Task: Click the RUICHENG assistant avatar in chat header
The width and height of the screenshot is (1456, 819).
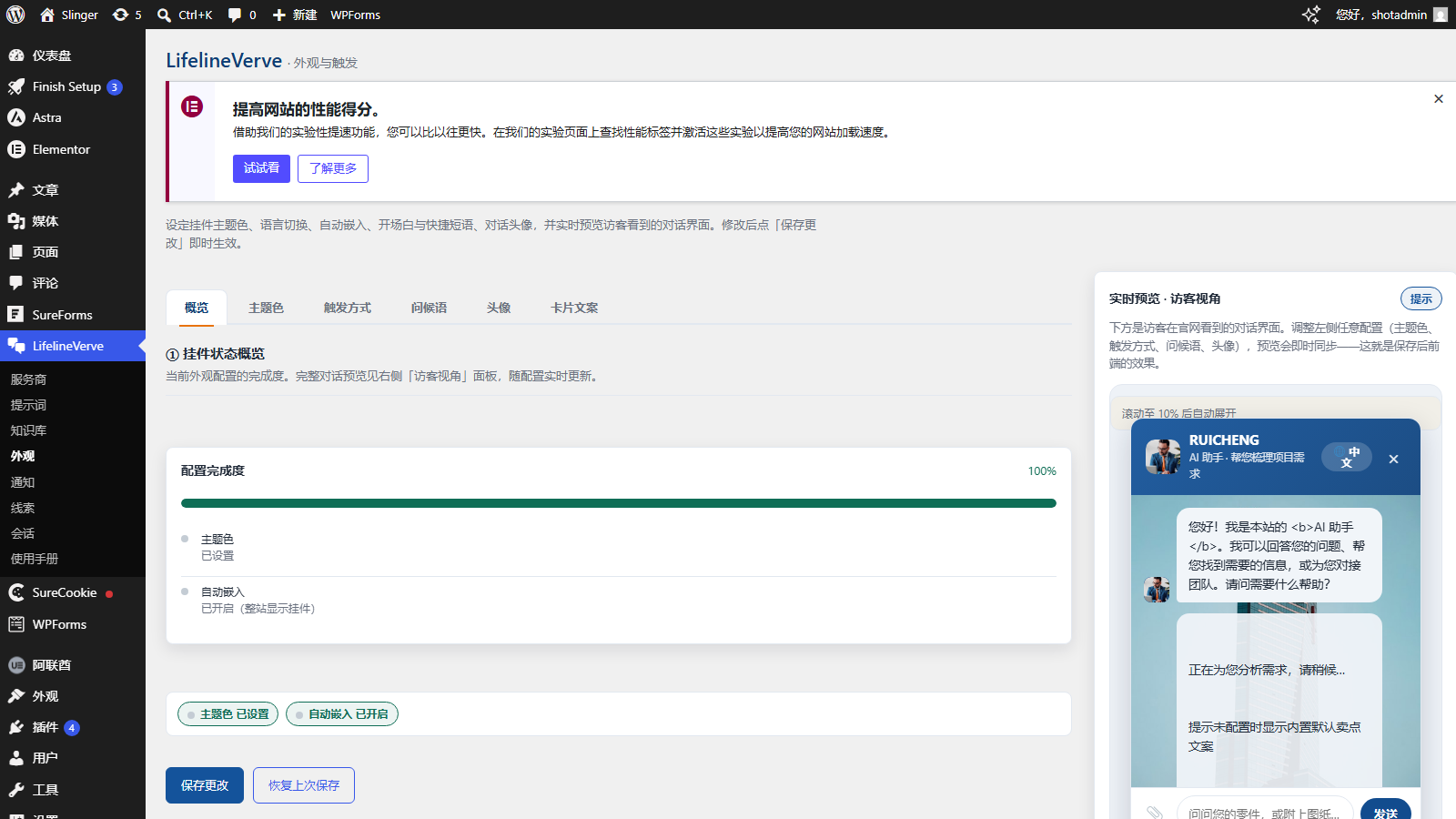Action: (1163, 457)
